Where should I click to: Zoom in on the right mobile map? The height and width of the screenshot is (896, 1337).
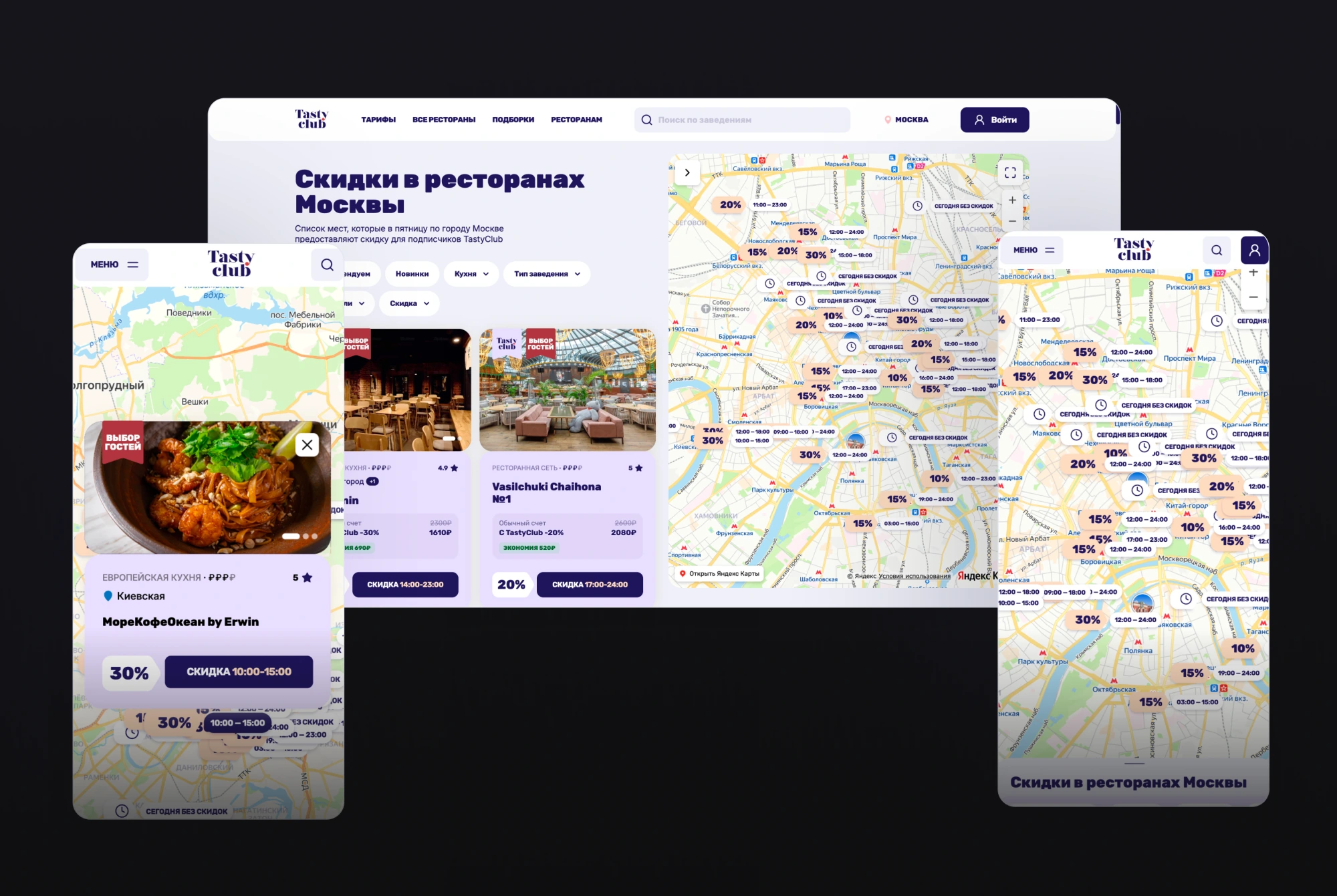point(1253,273)
